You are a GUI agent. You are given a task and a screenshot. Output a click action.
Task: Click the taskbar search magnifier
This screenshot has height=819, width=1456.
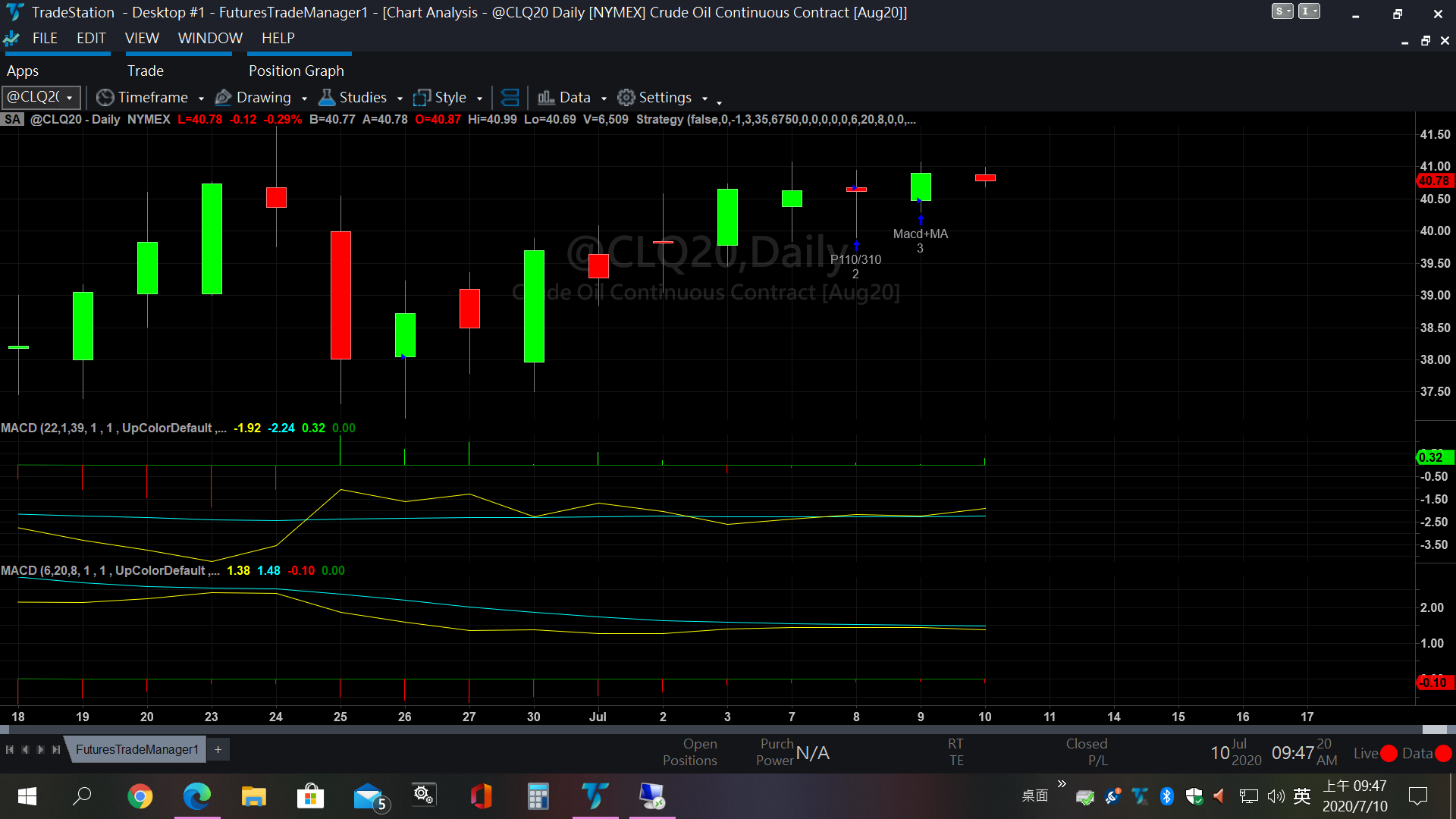(x=82, y=796)
